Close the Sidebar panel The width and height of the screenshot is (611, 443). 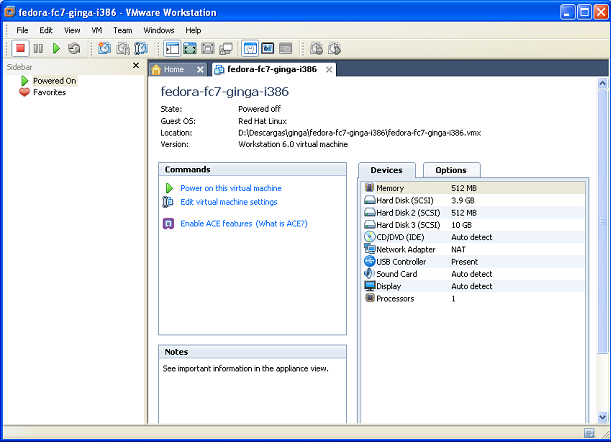[x=136, y=65]
